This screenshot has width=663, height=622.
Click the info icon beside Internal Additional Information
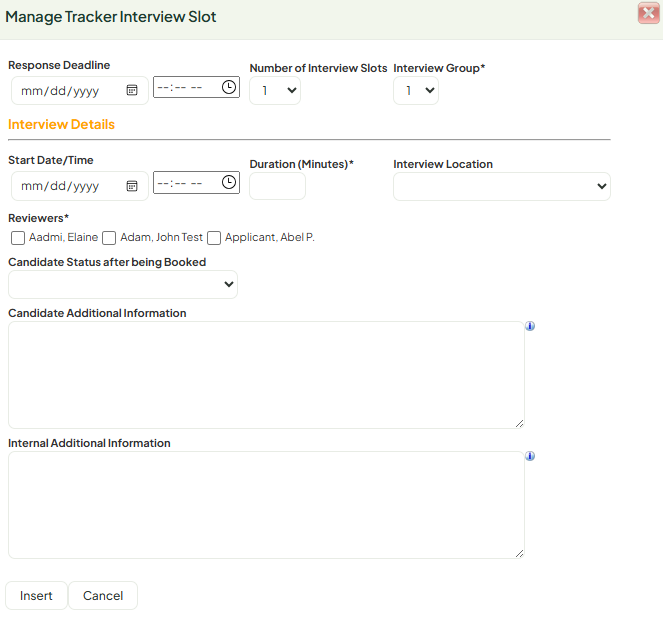530,456
